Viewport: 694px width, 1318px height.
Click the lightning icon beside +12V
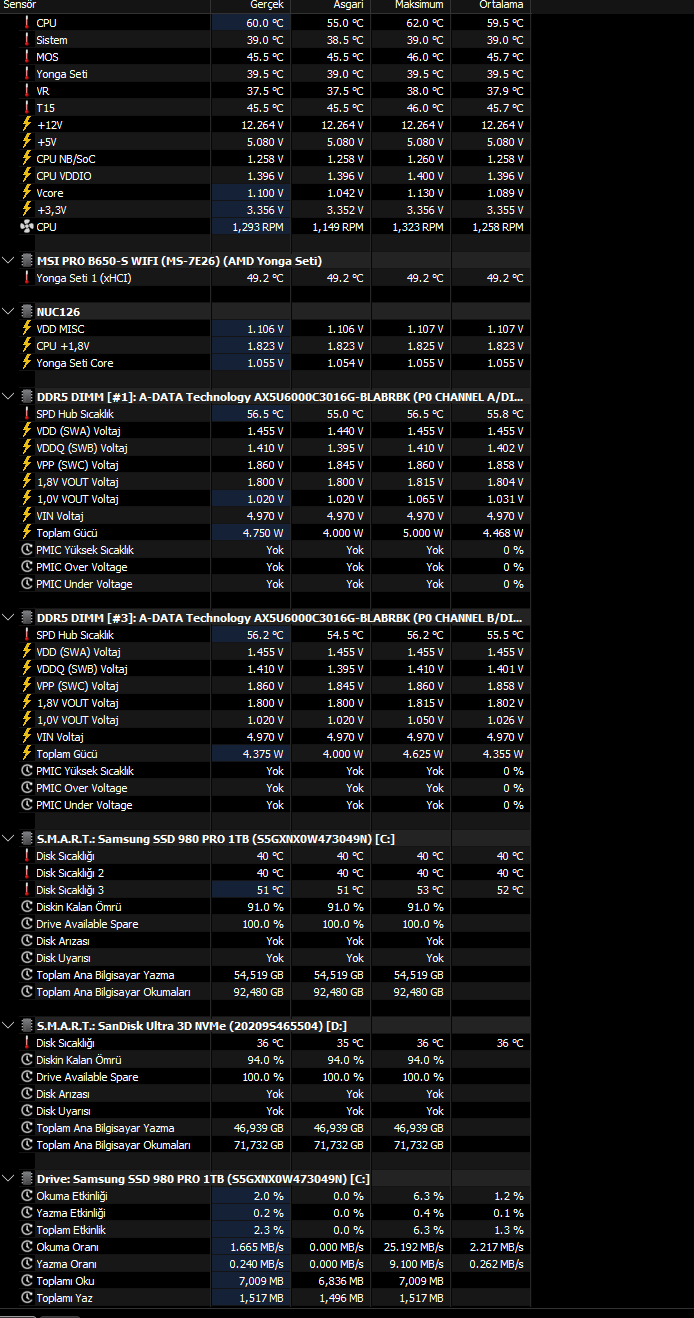pyautogui.click(x=26, y=125)
